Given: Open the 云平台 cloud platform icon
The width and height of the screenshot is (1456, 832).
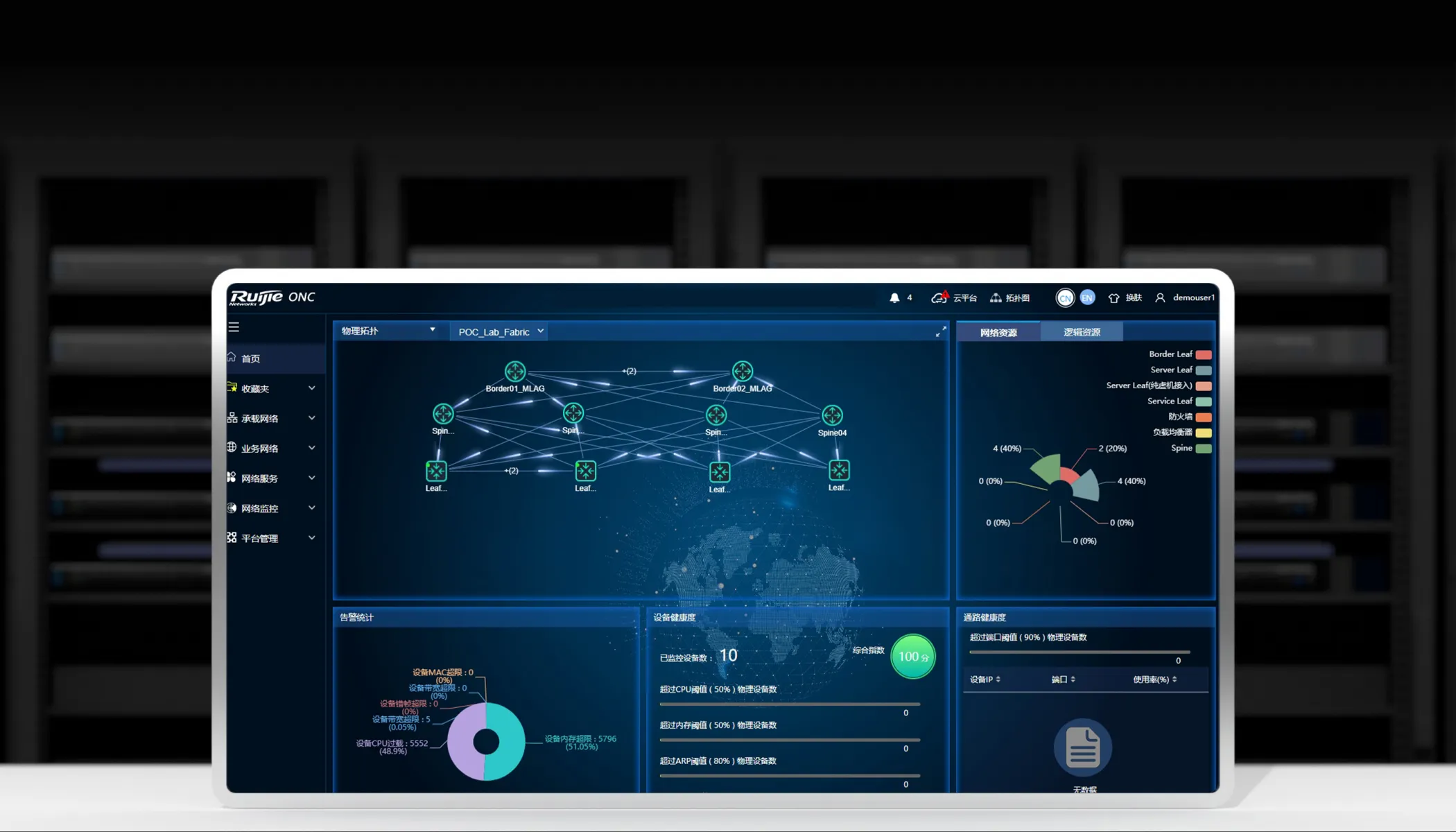Looking at the screenshot, I should [939, 297].
